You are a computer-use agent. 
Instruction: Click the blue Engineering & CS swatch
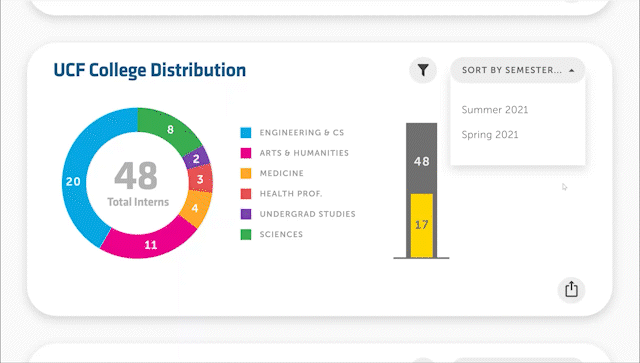(x=246, y=133)
